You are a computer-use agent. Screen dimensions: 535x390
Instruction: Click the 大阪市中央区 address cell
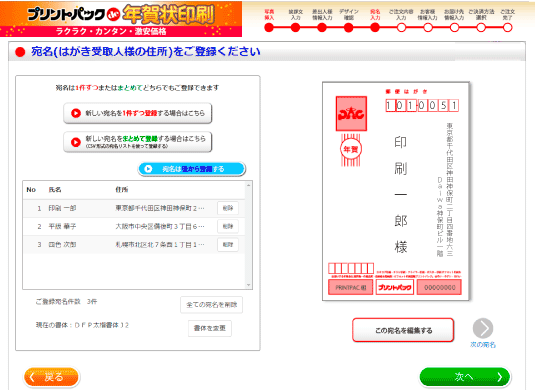pos(160,226)
